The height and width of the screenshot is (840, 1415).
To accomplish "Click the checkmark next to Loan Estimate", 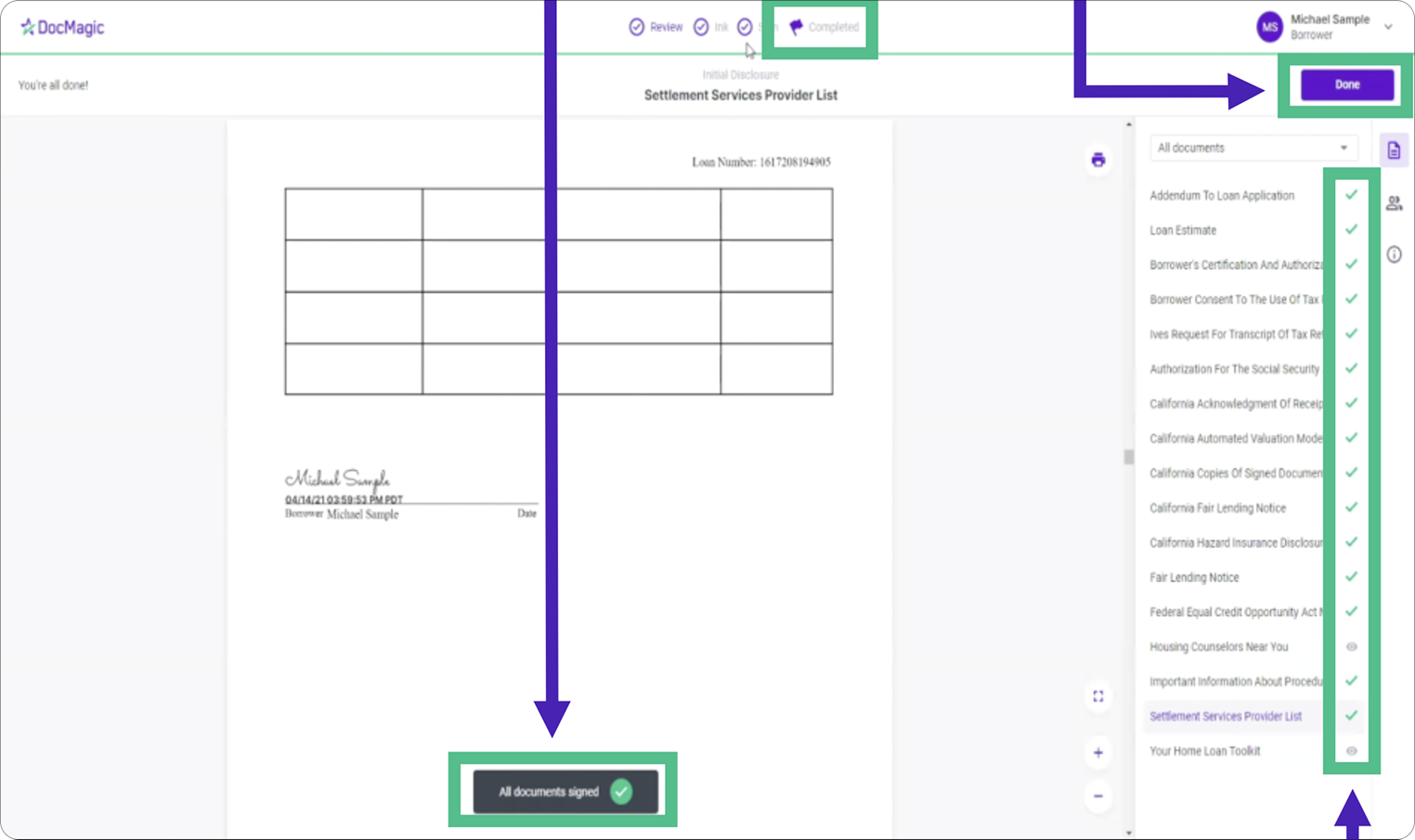I will 1351,229.
